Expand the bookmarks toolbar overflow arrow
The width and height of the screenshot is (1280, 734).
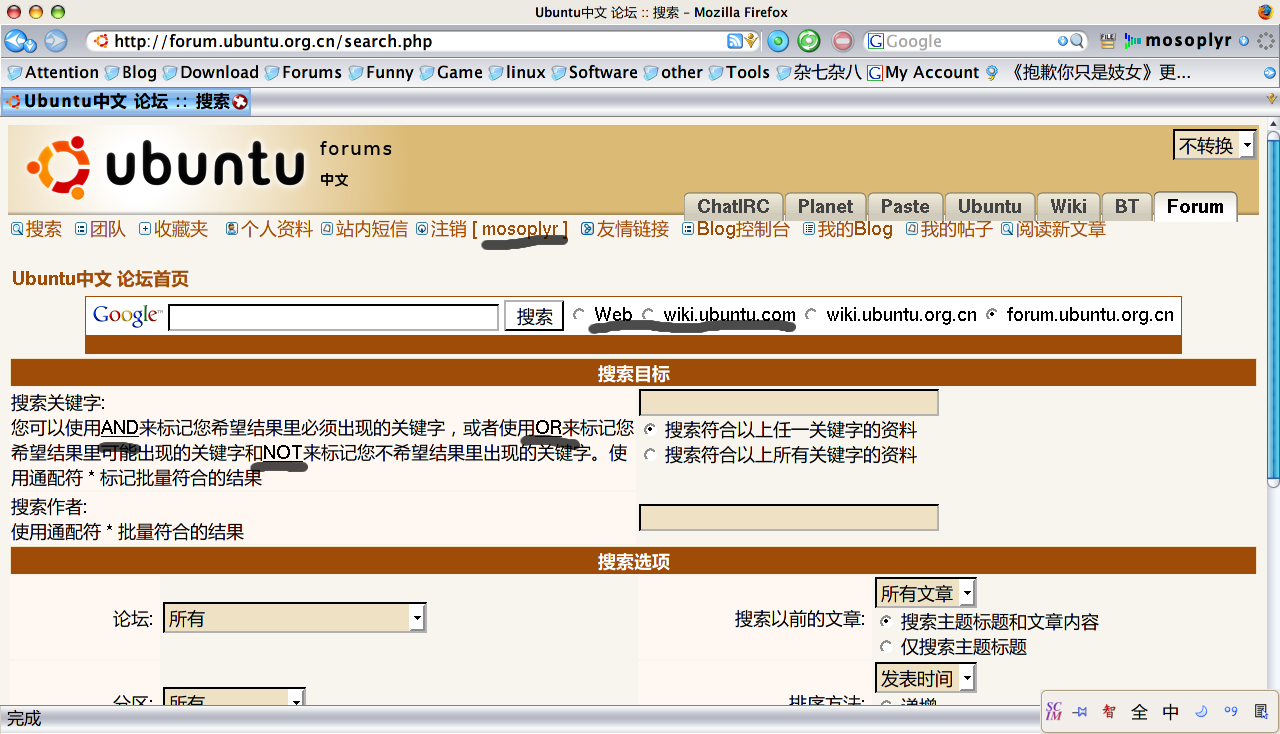(1270, 73)
